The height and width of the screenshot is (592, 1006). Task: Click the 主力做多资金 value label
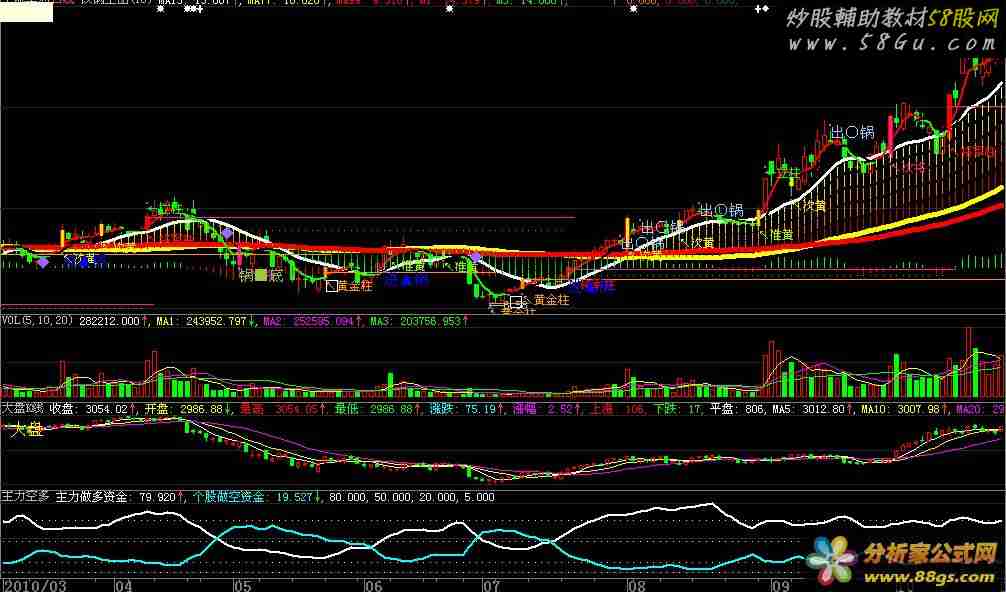(x=120, y=495)
